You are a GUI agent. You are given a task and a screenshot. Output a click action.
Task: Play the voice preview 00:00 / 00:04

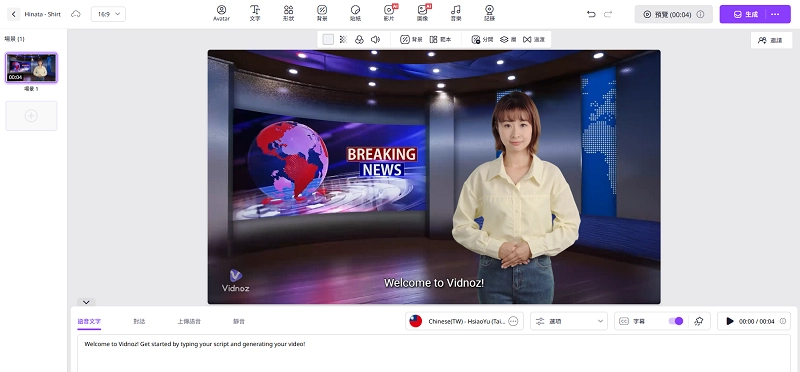tap(730, 321)
